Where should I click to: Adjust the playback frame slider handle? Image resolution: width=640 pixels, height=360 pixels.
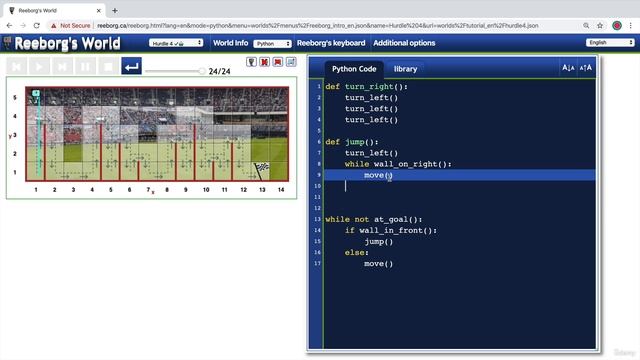(x=202, y=71)
